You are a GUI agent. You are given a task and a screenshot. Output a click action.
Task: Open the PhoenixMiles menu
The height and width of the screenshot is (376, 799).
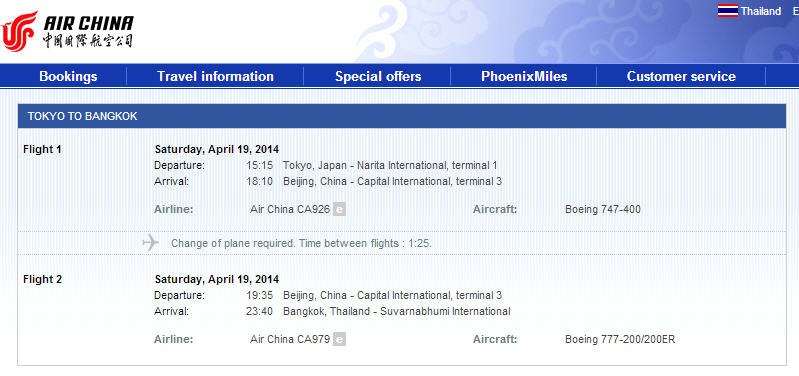524,76
